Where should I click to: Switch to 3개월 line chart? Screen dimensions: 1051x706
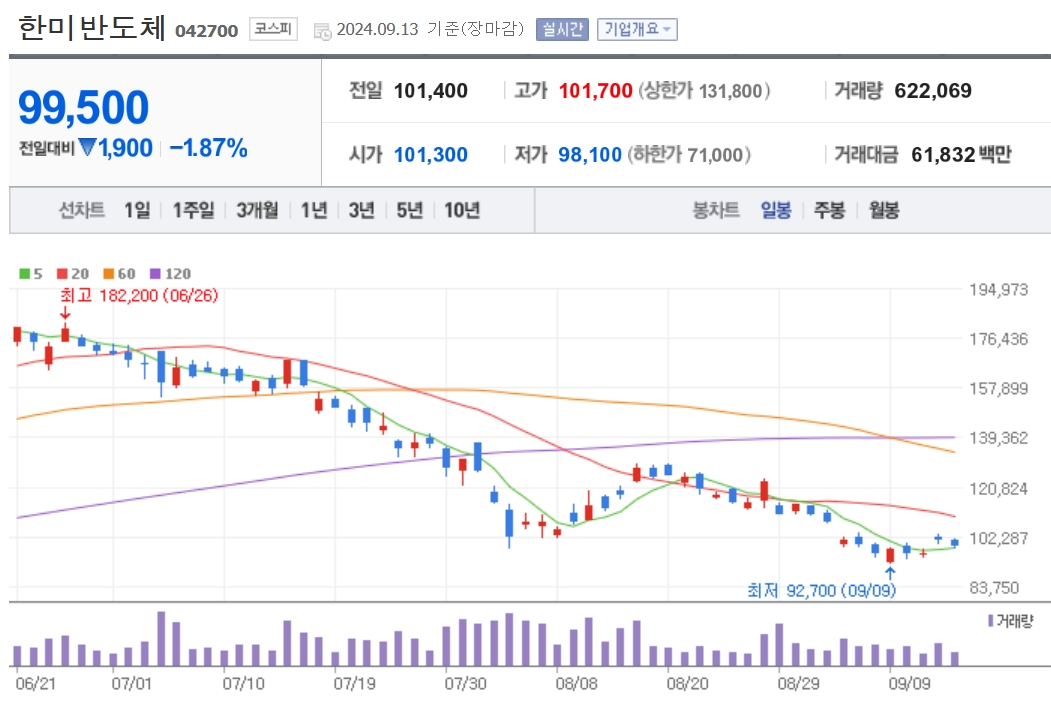[257, 211]
